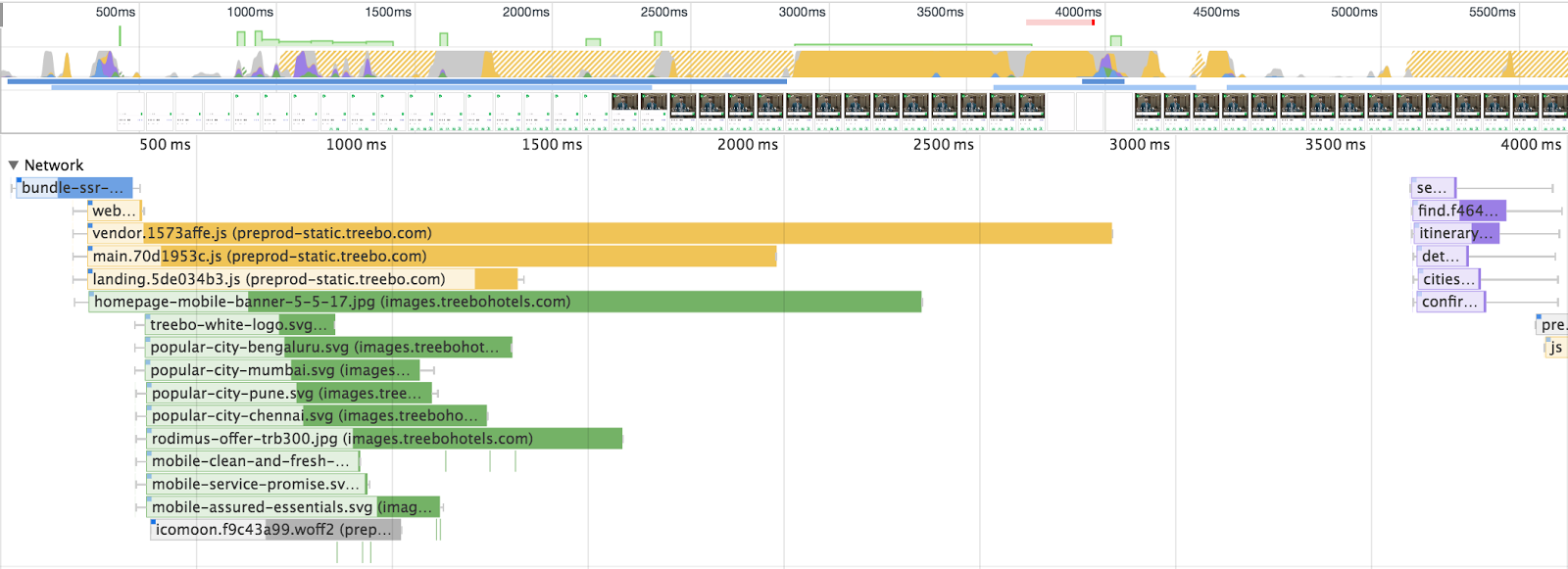Screen dimensions: 1568x569
Task: Select the bundle-ssr request bar
Action: pyautogui.click(x=74, y=188)
